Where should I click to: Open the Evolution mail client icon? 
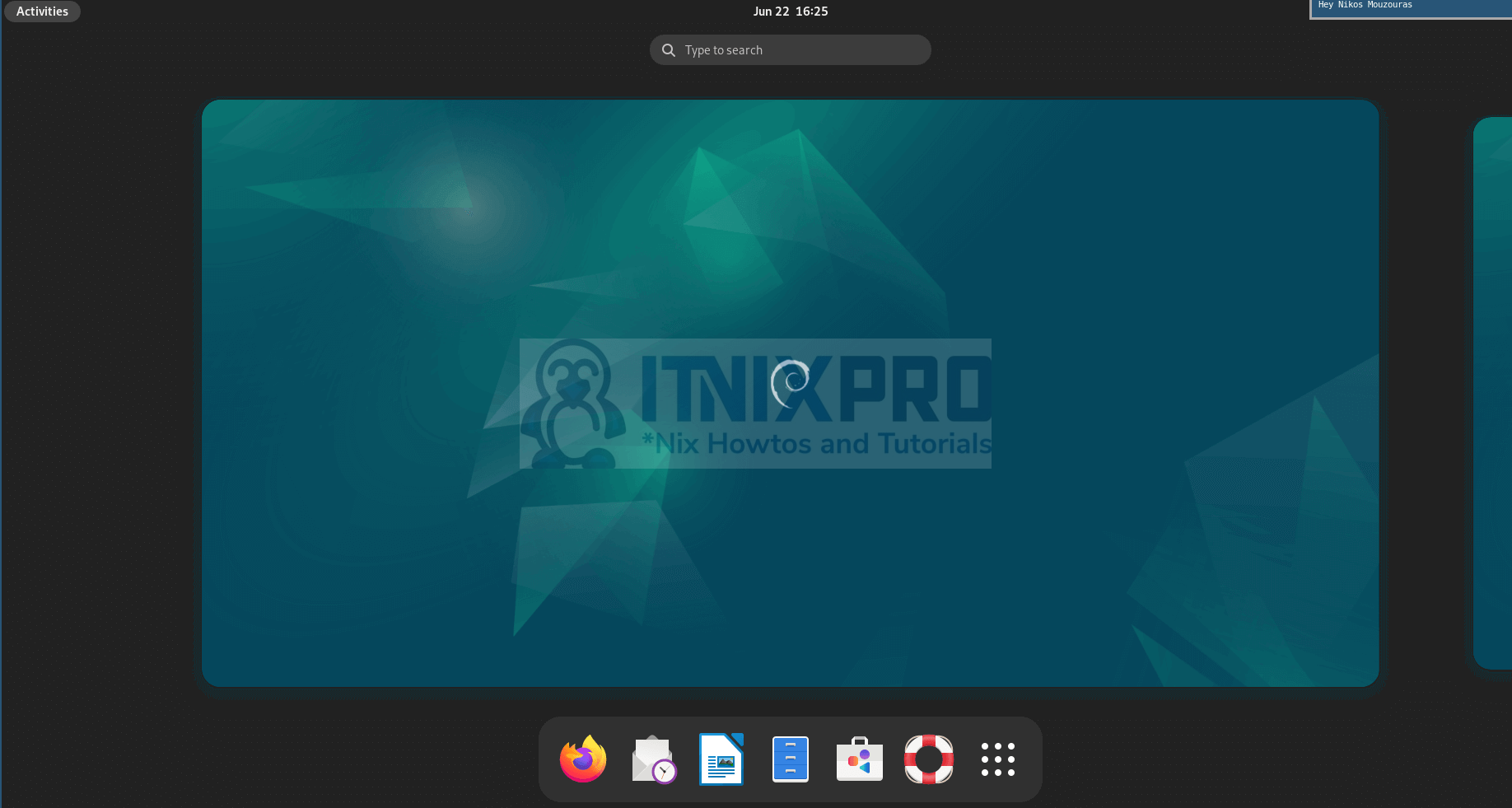(653, 759)
